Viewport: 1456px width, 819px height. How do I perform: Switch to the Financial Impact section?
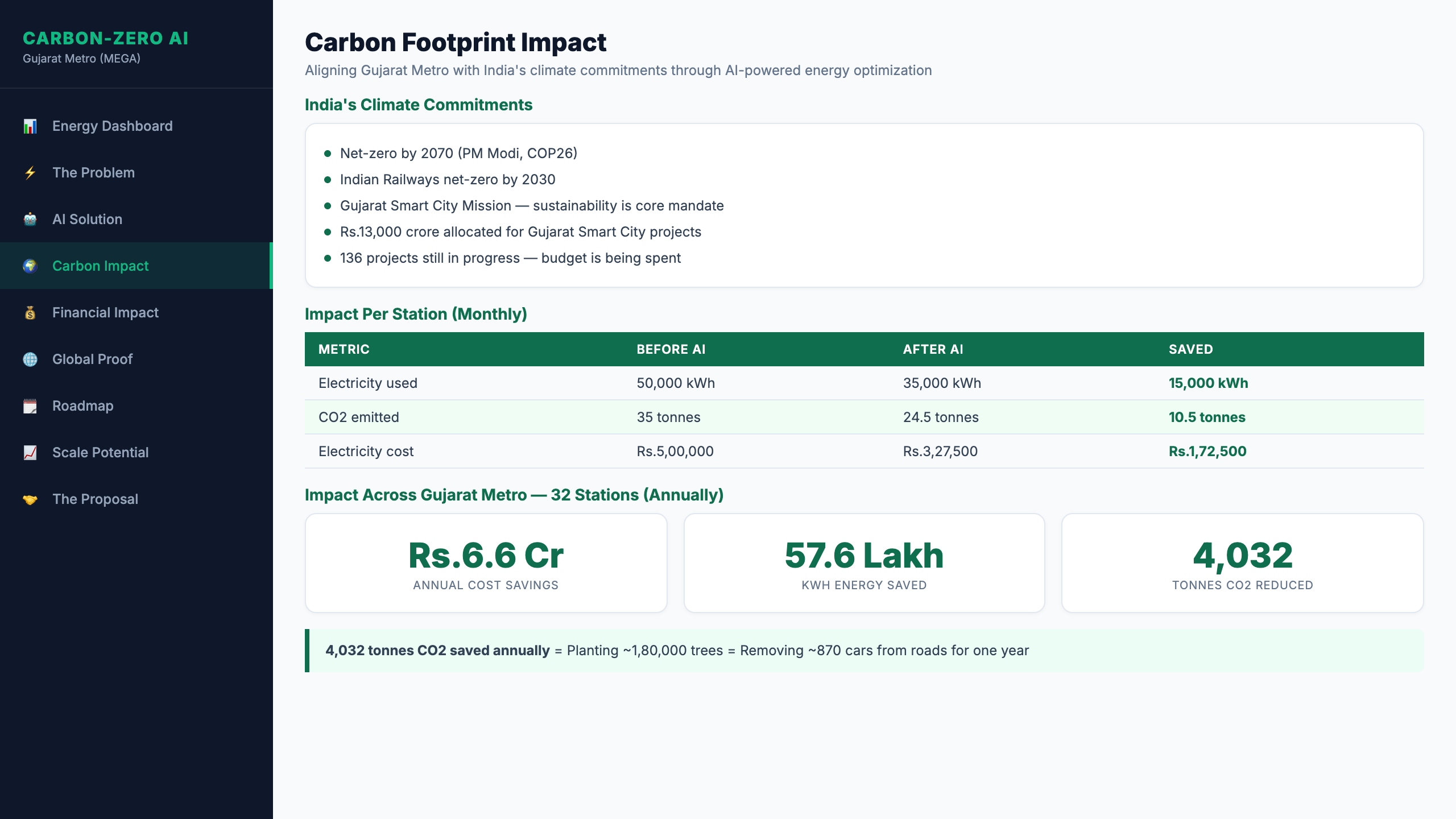(105, 312)
